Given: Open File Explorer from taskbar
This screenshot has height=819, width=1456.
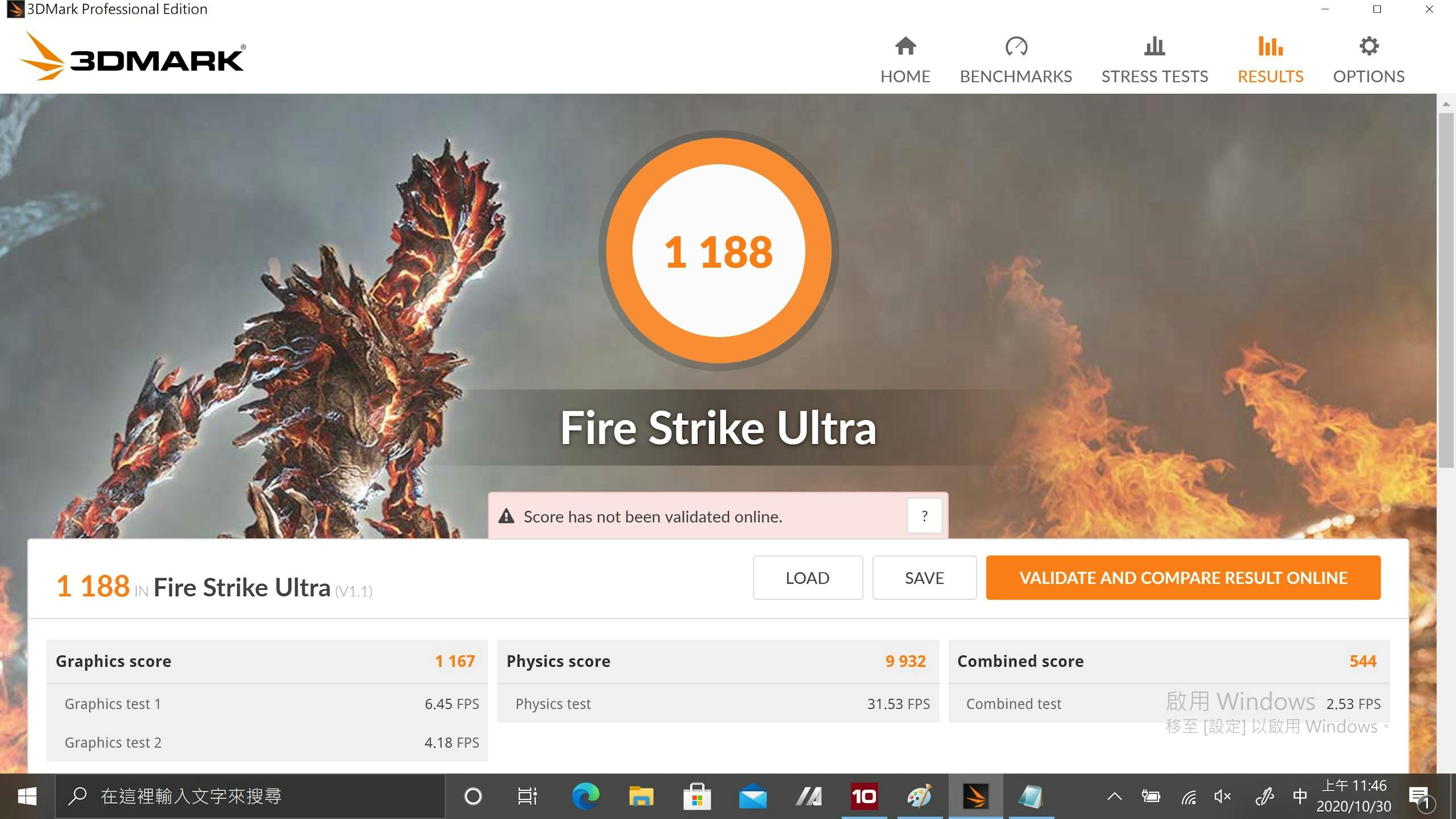Looking at the screenshot, I should (641, 796).
